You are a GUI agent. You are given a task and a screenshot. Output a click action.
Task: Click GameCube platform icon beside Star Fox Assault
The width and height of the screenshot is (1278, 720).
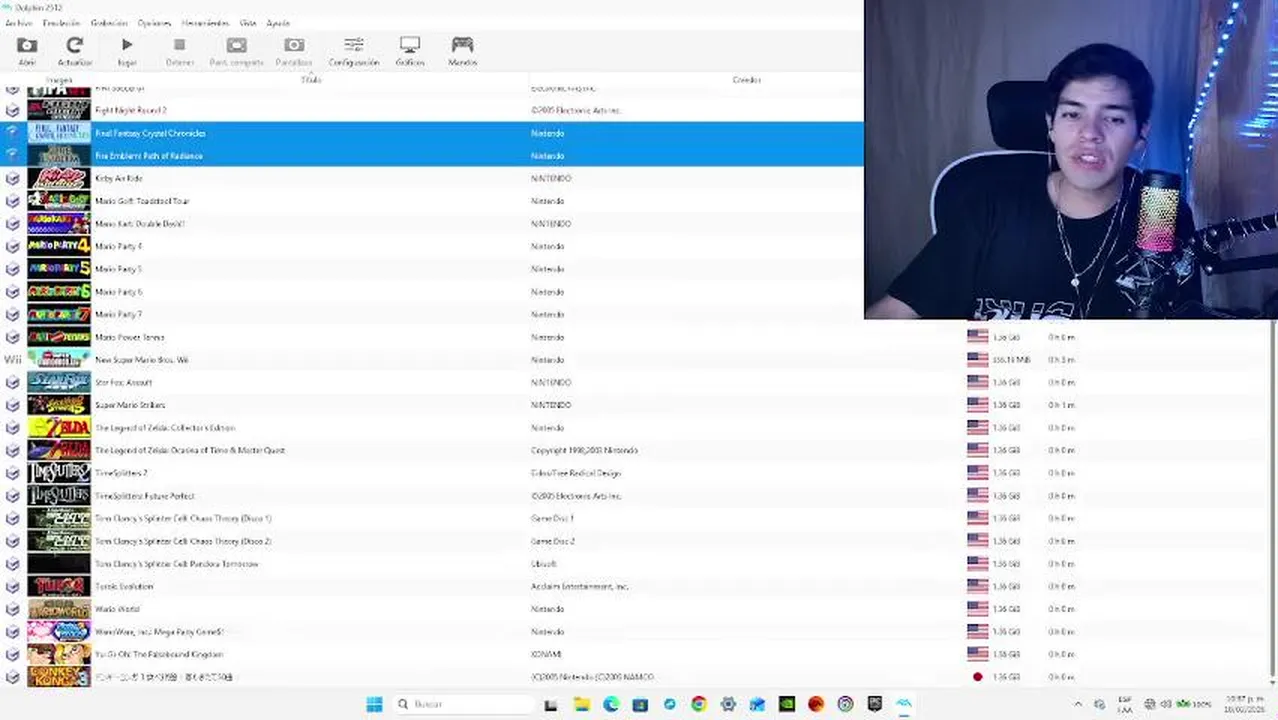coord(12,382)
